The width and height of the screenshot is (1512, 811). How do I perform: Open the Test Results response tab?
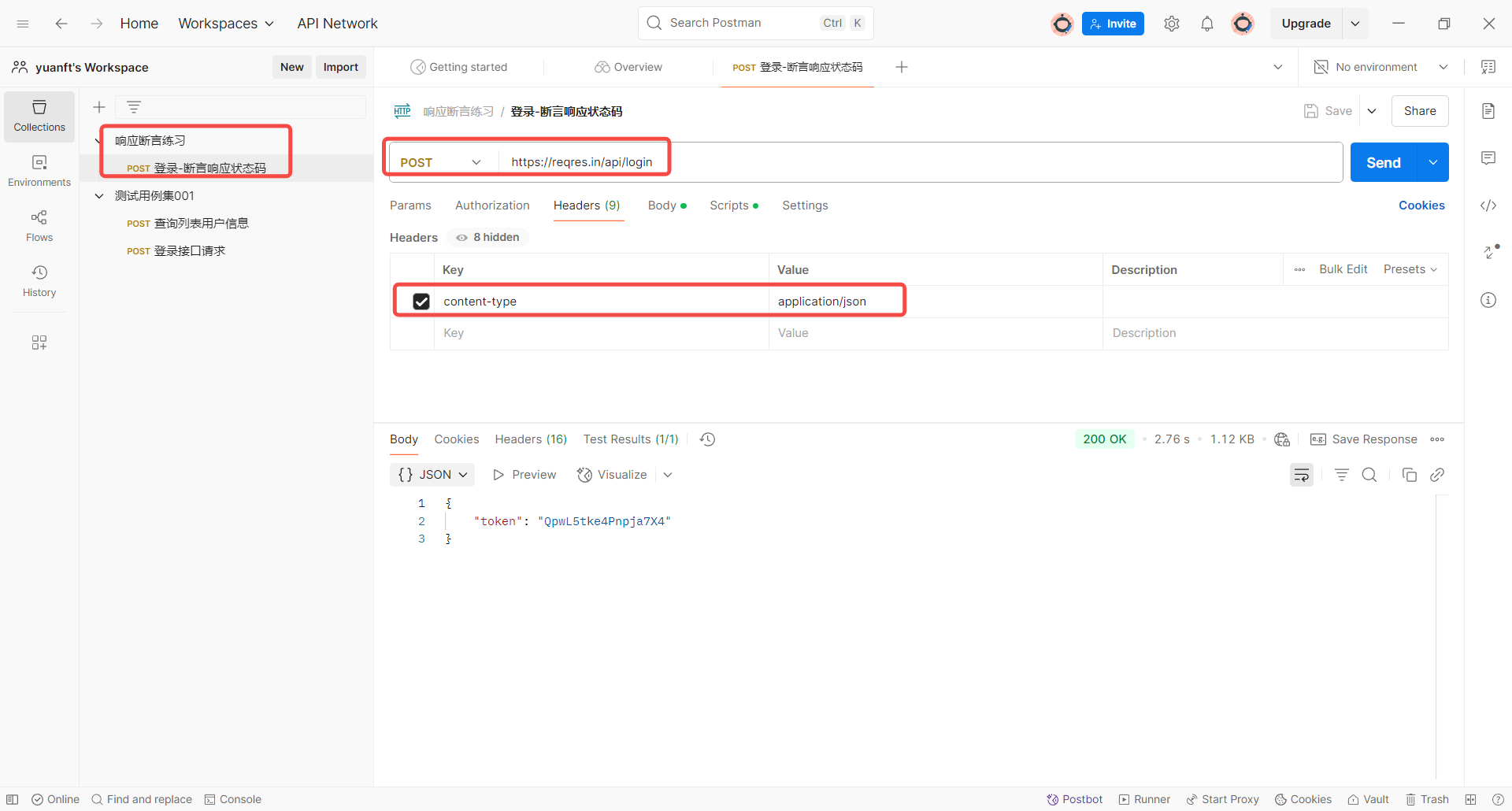click(x=631, y=439)
